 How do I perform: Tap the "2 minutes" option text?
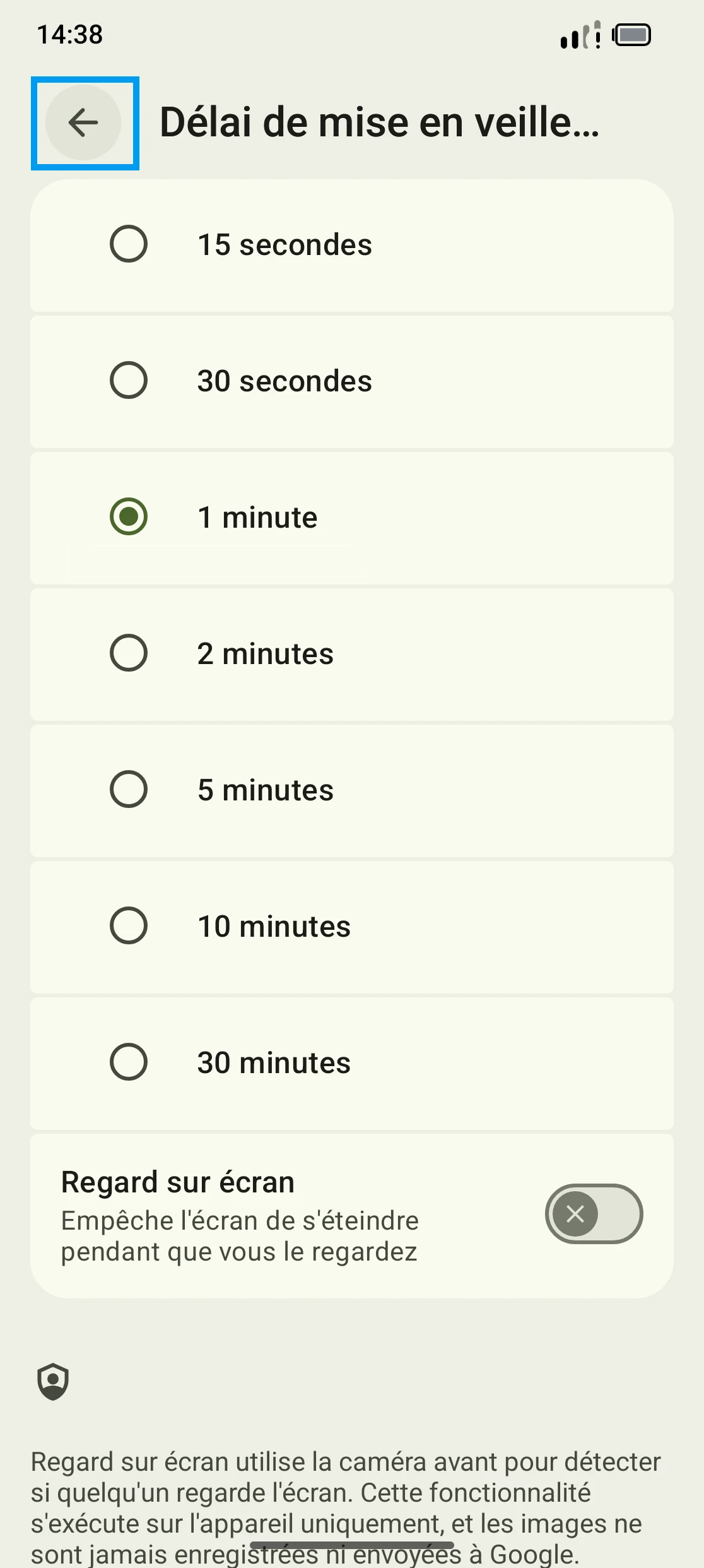pos(265,654)
